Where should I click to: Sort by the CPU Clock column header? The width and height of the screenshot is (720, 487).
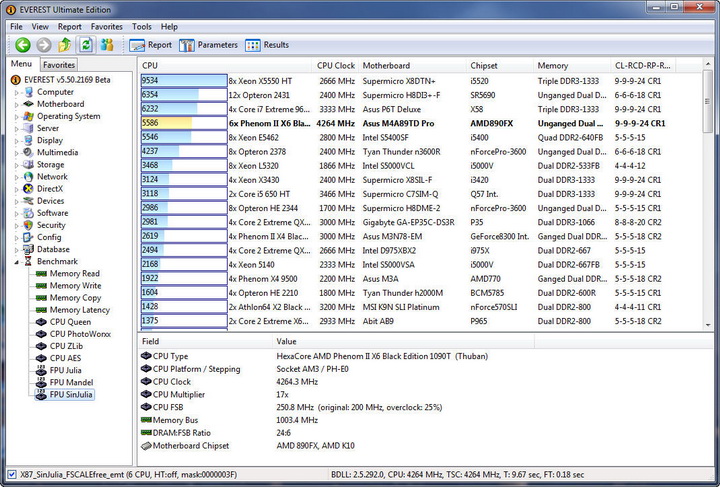336,66
